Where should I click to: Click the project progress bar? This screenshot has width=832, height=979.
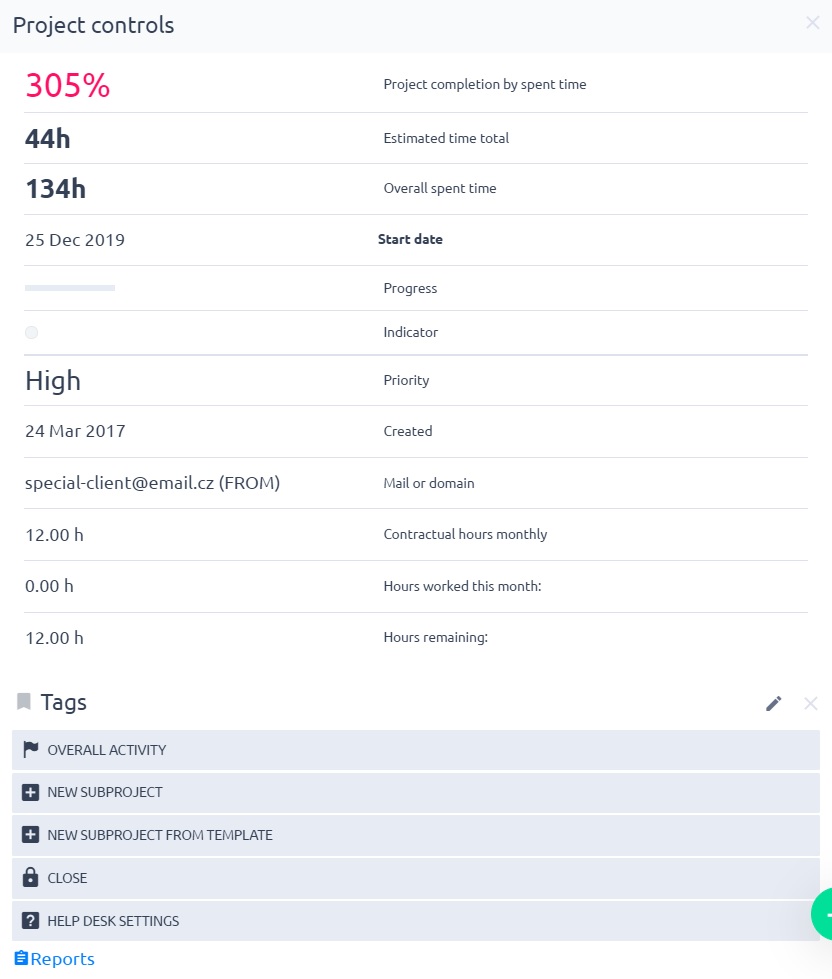point(70,288)
